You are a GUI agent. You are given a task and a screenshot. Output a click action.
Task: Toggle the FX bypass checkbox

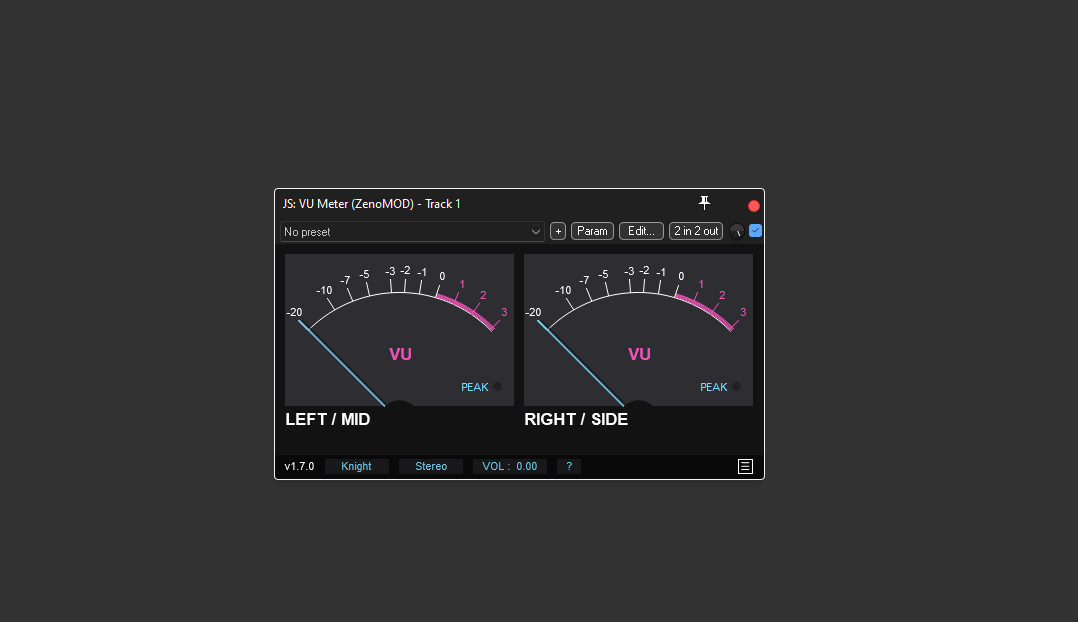click(755, 231)
